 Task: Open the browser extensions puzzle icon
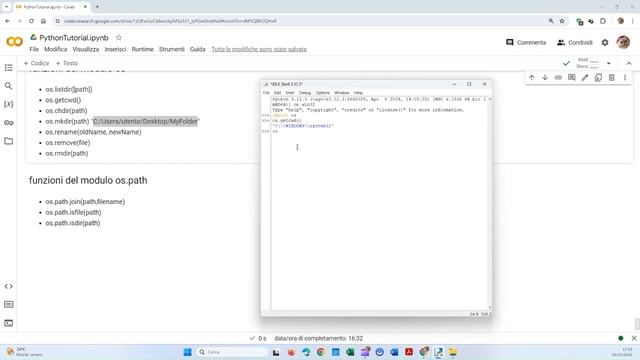tap(603, 21)
